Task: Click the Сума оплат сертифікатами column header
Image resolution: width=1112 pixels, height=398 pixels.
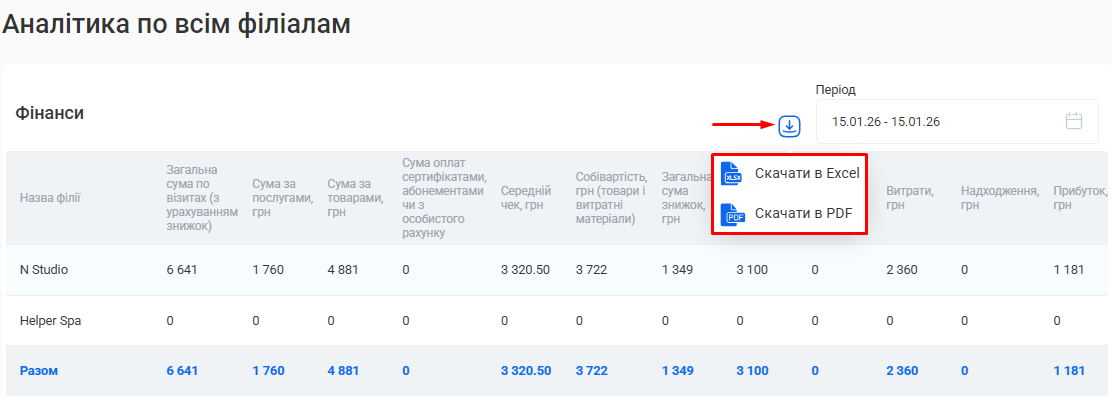Action: (x=444, y=198)
